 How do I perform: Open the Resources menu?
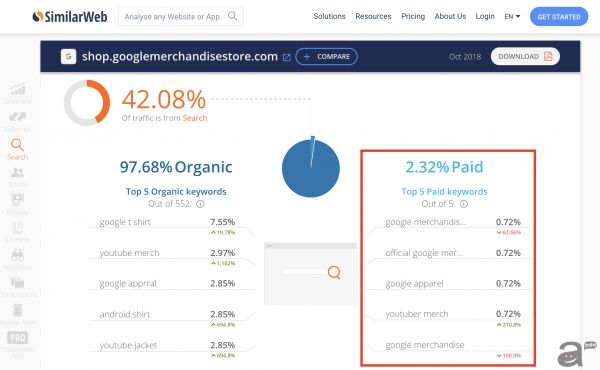click(373, 16)
